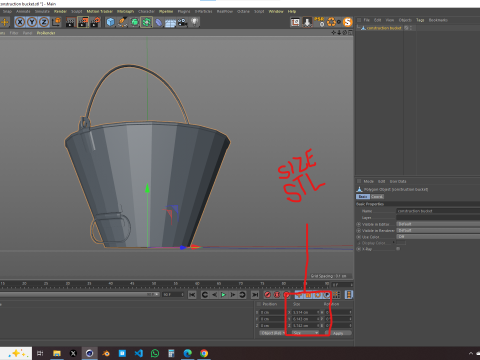Select construction bucket object in Object Manager
Image resolution: width=480 pixels, height=360 pixels.
[384, 28]
